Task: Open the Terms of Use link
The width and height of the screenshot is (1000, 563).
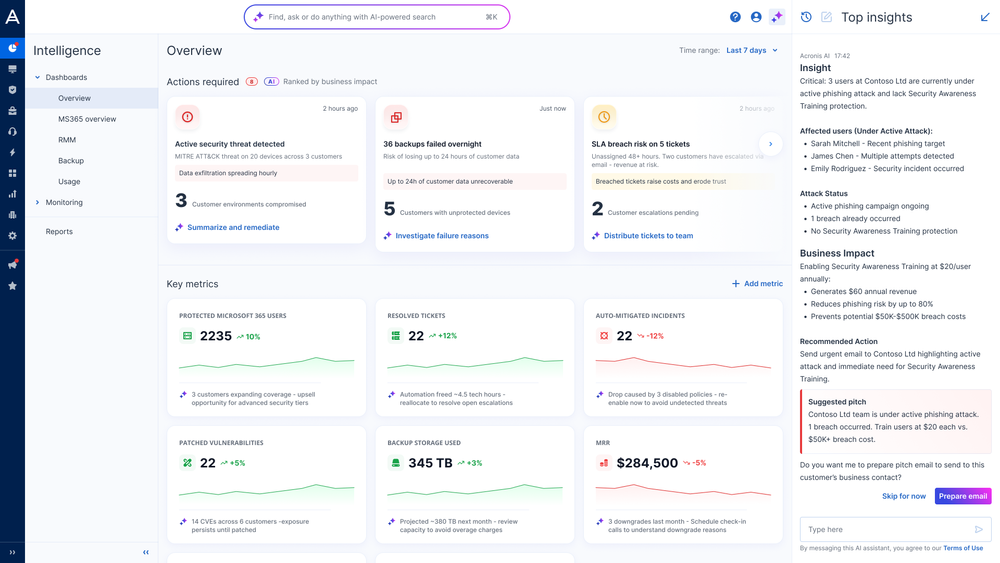Action: click(x=963, y=548)
